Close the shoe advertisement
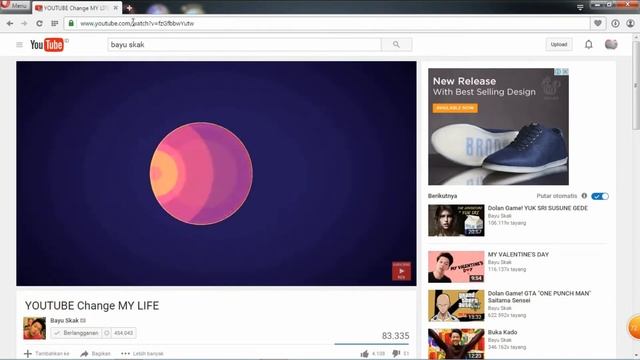Viewport: 640px width, 360px height. point(565,71)
